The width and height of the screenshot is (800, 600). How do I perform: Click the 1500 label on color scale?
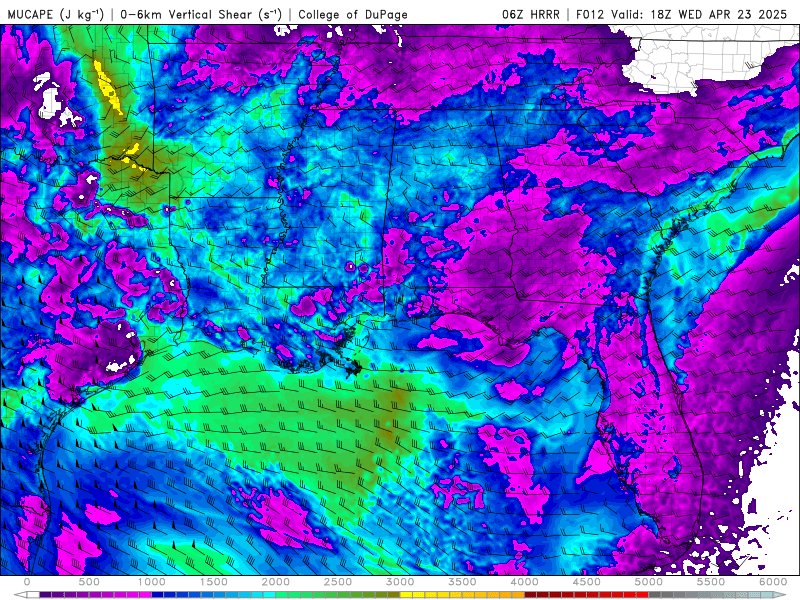pos(214,582)
